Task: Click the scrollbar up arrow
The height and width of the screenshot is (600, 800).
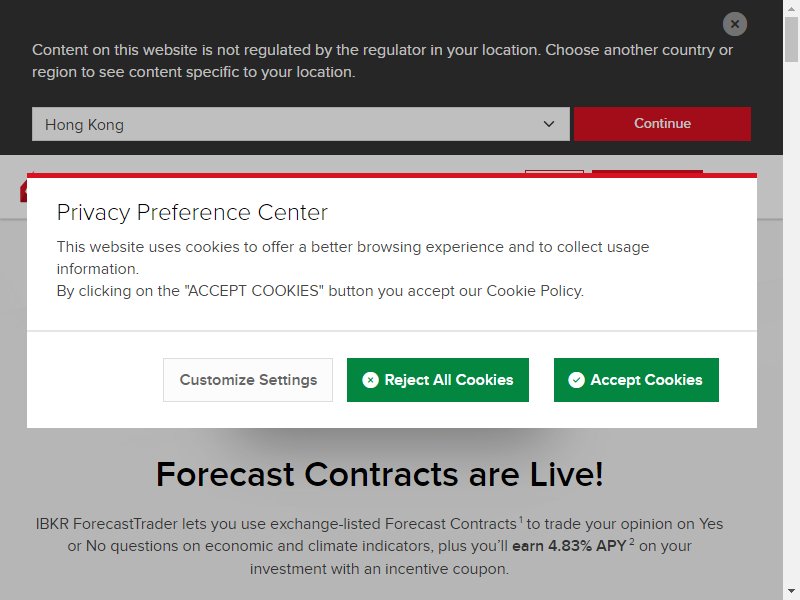Action: (x=791, y=9)
